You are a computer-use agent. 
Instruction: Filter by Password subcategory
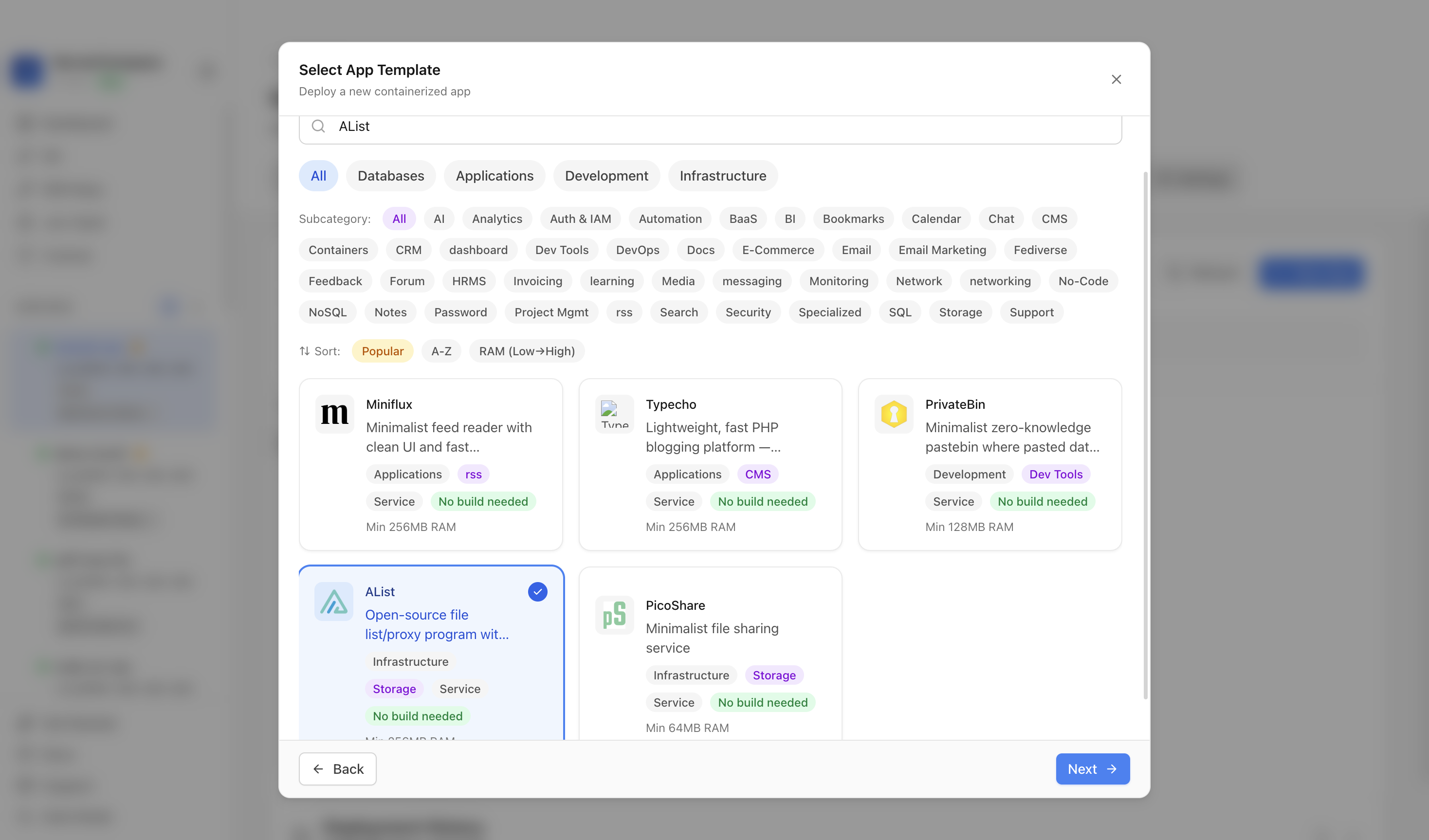pyautogui.click(x=460, y=312)
